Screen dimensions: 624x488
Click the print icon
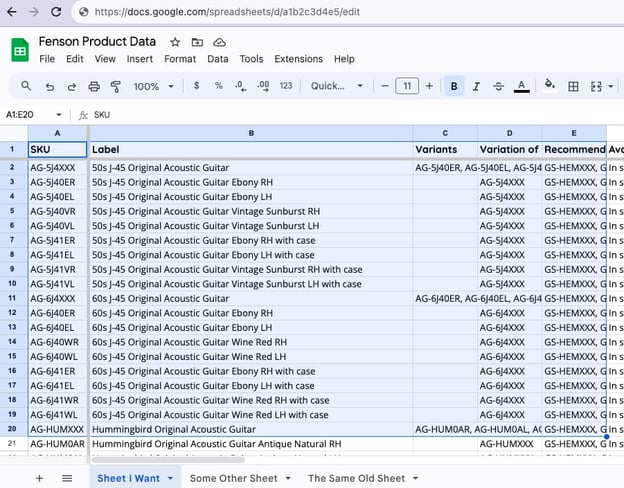tap(94, 86)
